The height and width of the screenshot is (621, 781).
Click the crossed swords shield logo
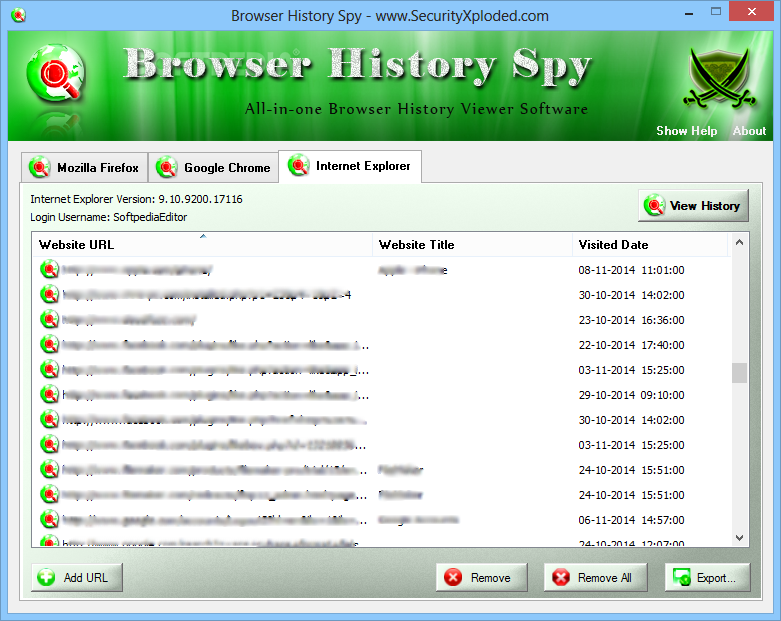[720, 78]
